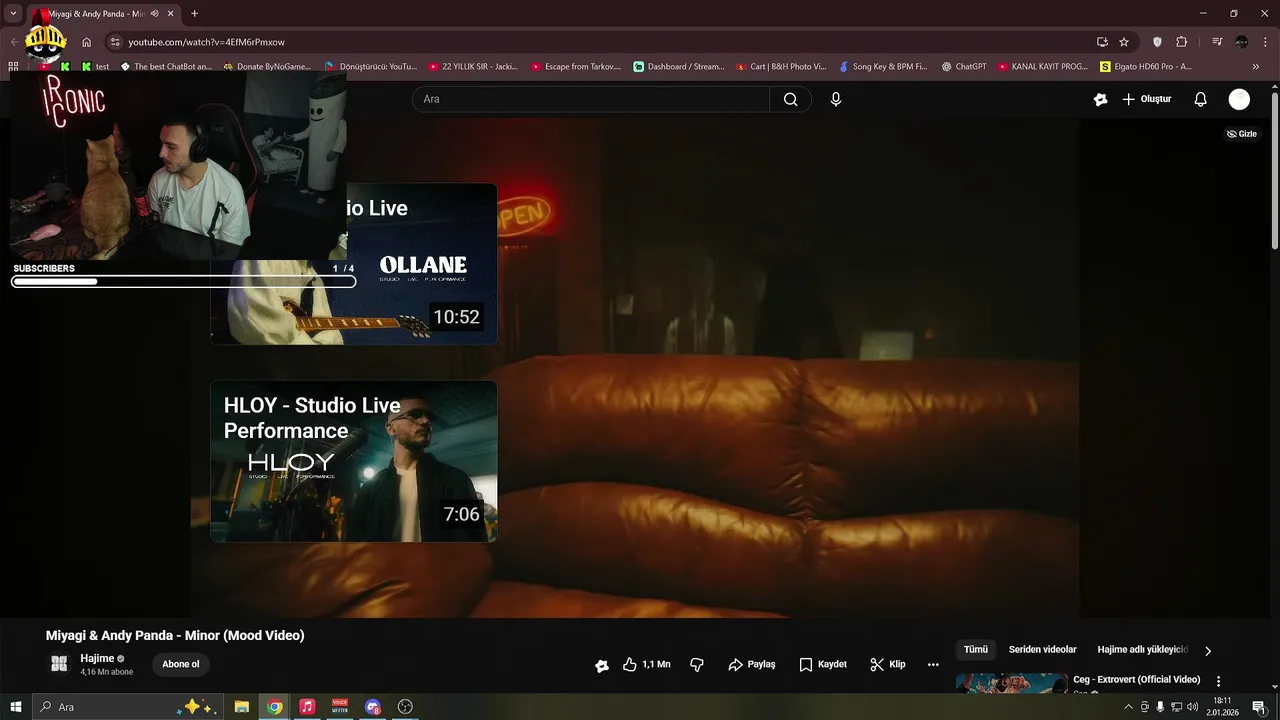Open Chrome extensions puzzle icon
This screenshot has height=720, width=1280.
pos(1182,42)
